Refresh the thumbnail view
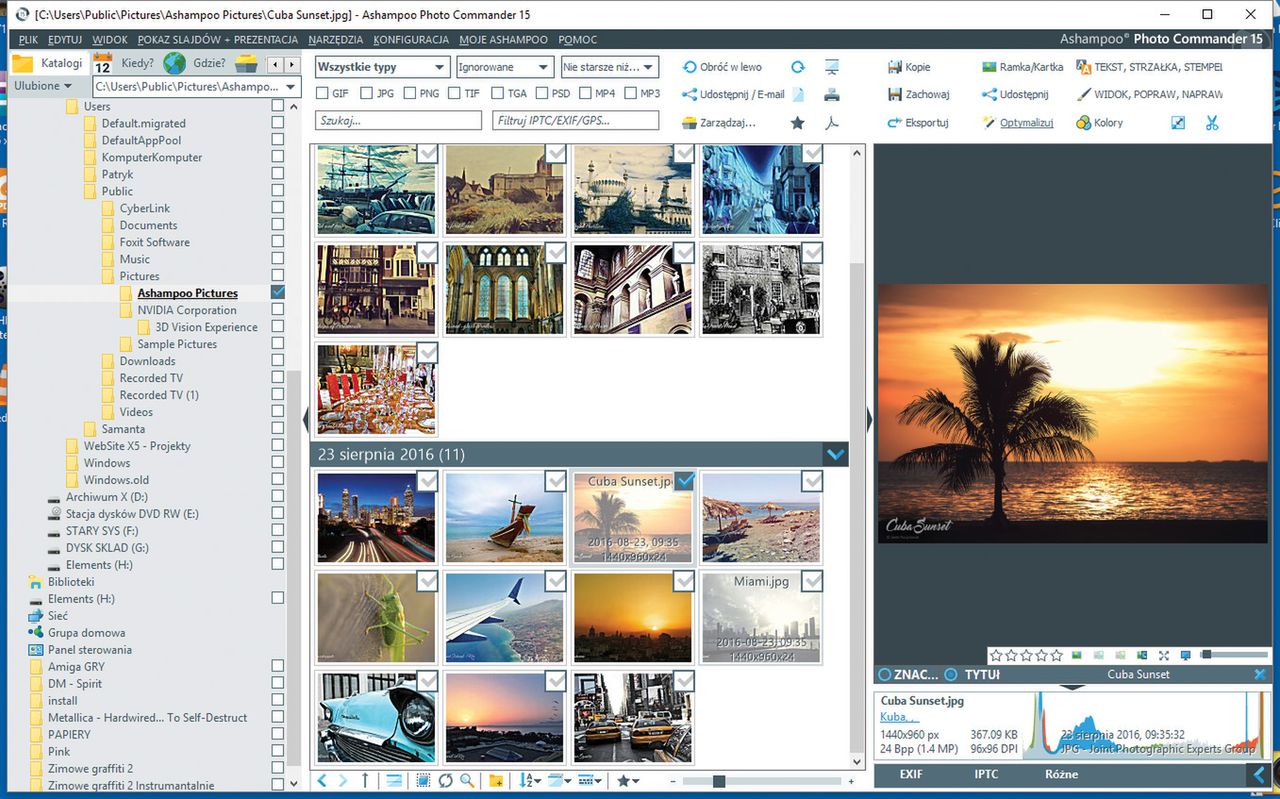Viewport: 1280px width, 799px height. coord(445,781)
